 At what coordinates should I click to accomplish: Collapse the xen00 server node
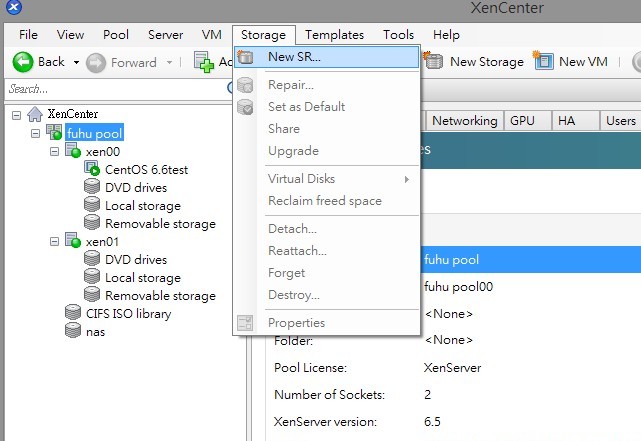(x=54, y=152)
